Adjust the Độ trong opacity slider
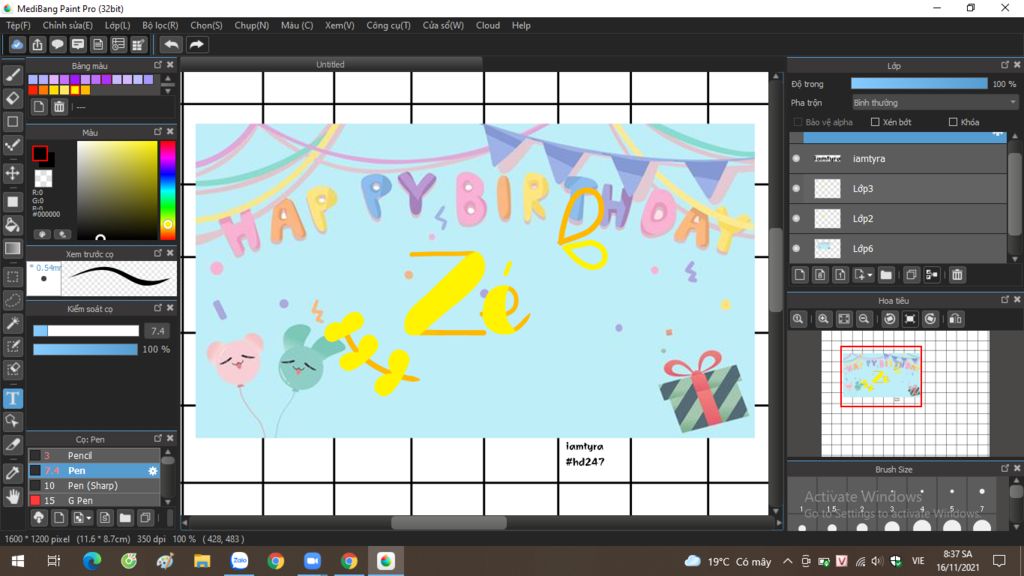The image size is (1024, 576). tap(919, 84)
